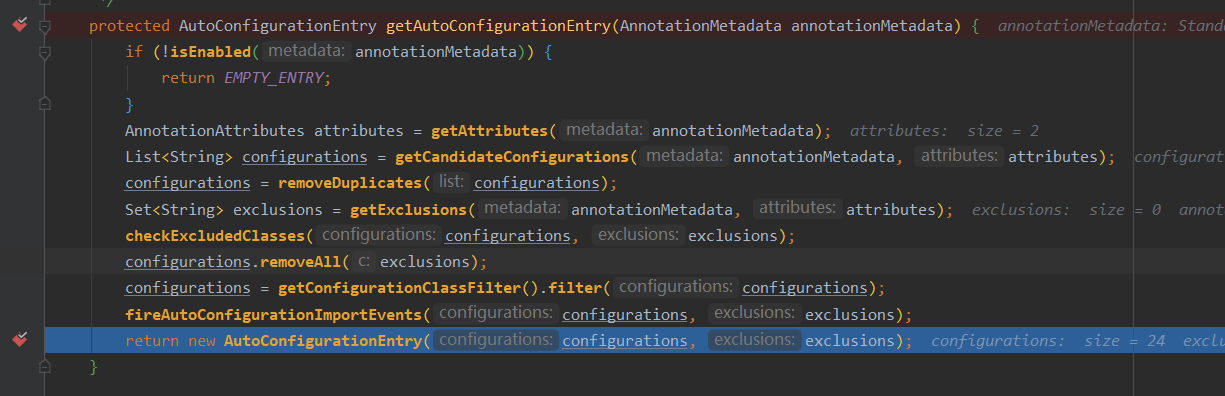
Task: Click the 'c:' parameter hint in removeAll
Action: point(364,262)
